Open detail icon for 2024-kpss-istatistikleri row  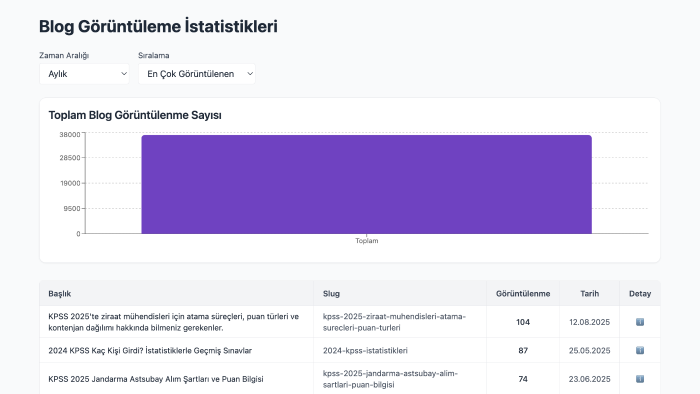(640, 350)
